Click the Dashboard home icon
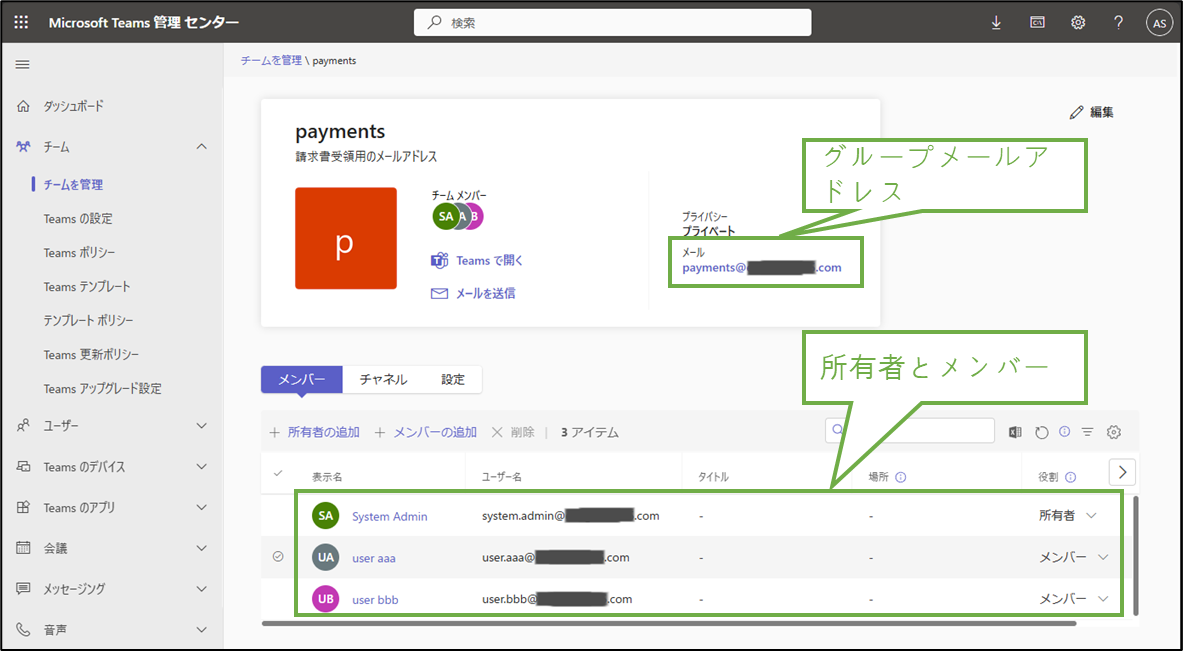Viewport: 1183px width, 651px height. point(23,106)
